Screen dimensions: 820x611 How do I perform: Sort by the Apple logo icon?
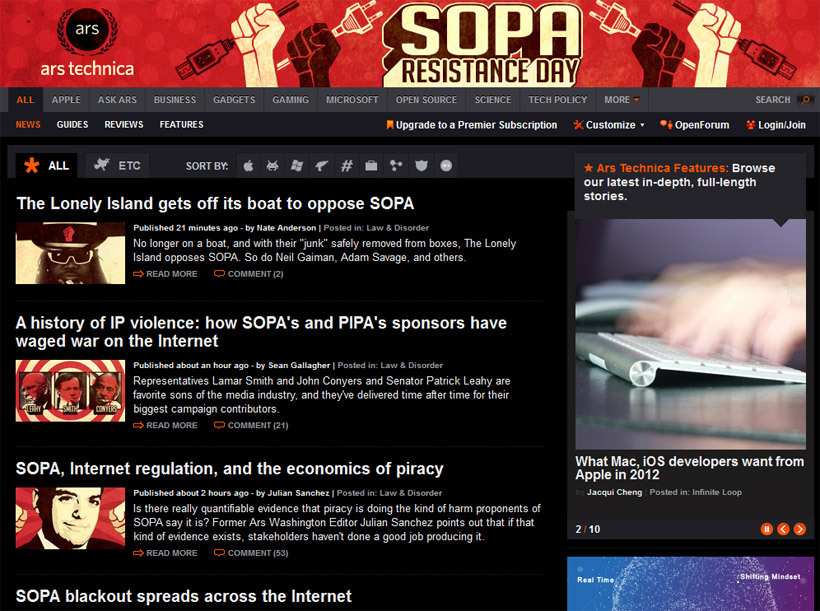248,166
